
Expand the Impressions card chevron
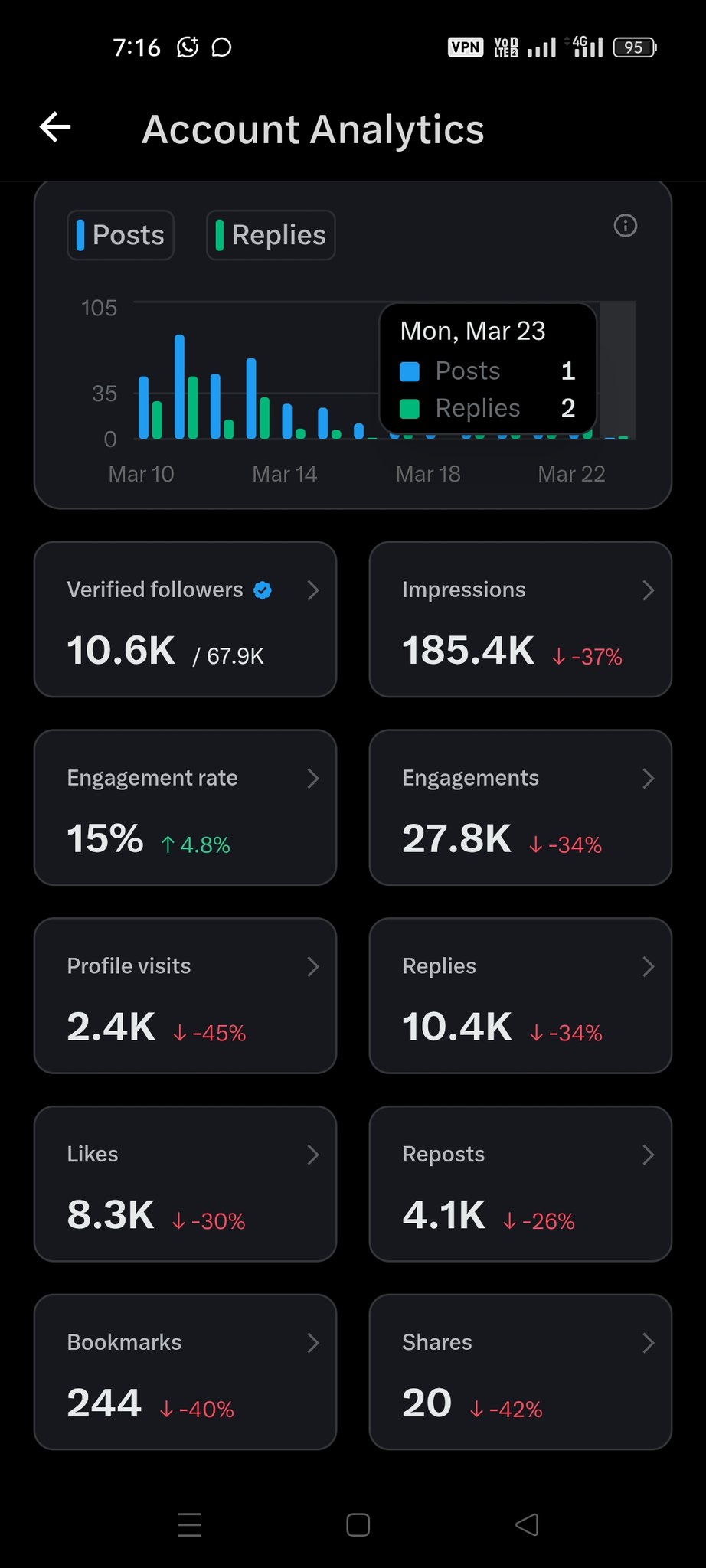[648, 590]
